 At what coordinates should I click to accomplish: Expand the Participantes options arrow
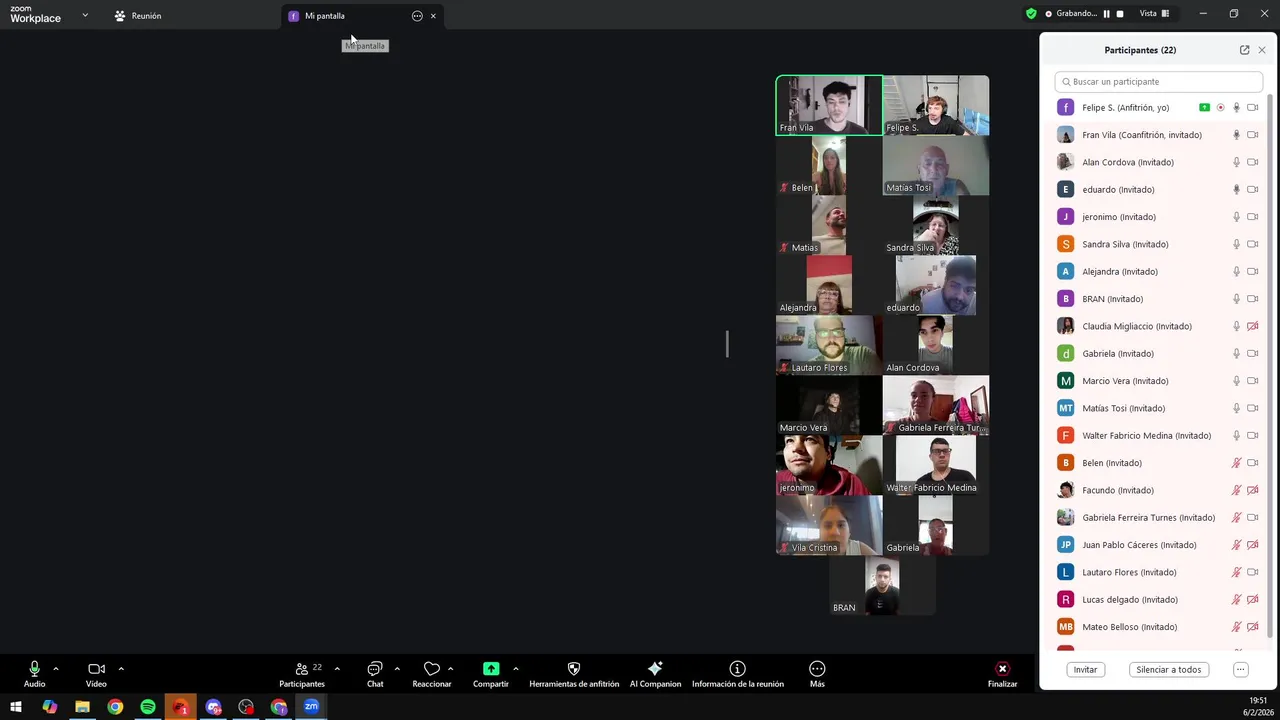(337, 668)
